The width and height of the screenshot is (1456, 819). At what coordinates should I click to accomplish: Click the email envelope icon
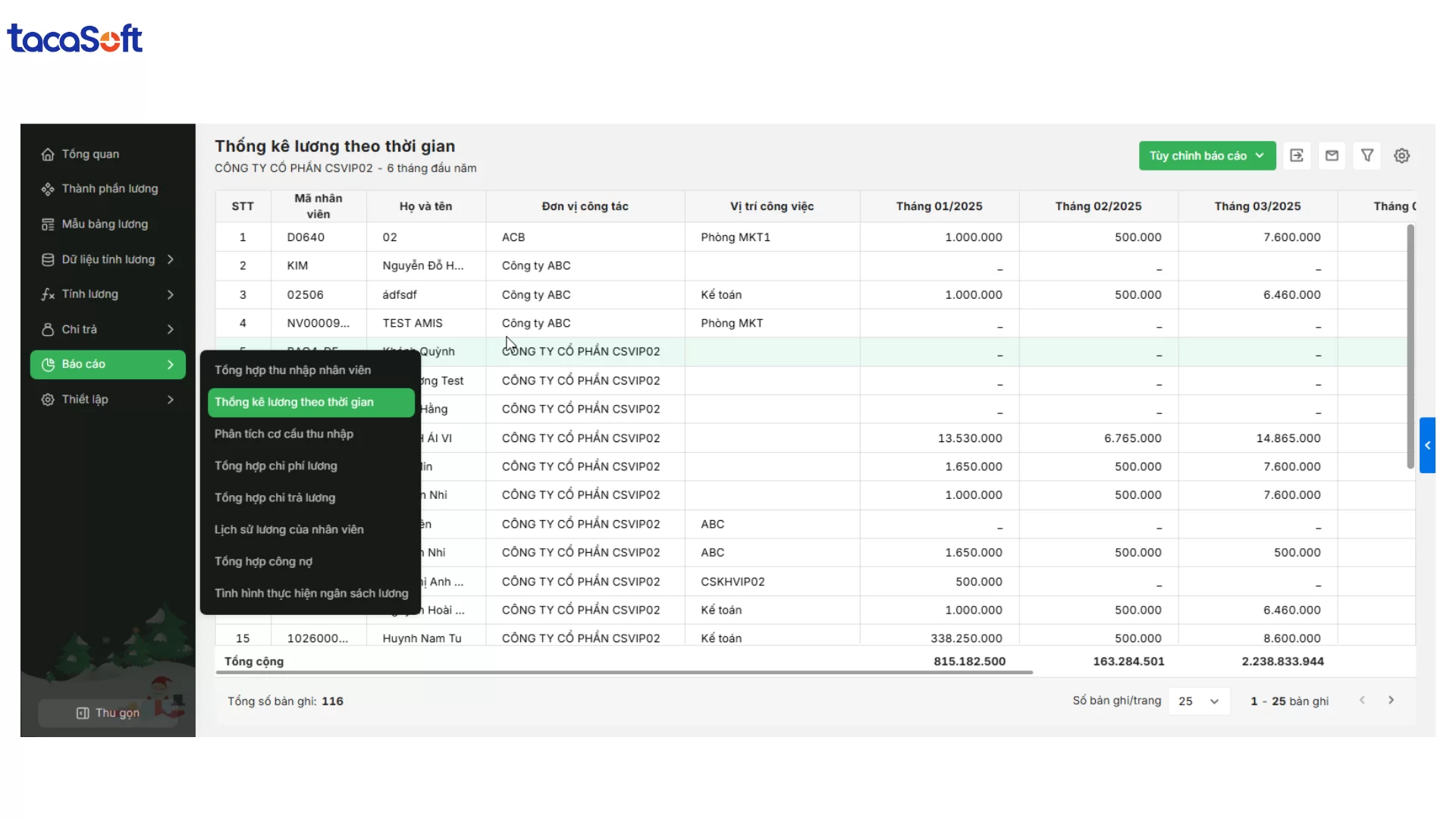(1332, 155)
